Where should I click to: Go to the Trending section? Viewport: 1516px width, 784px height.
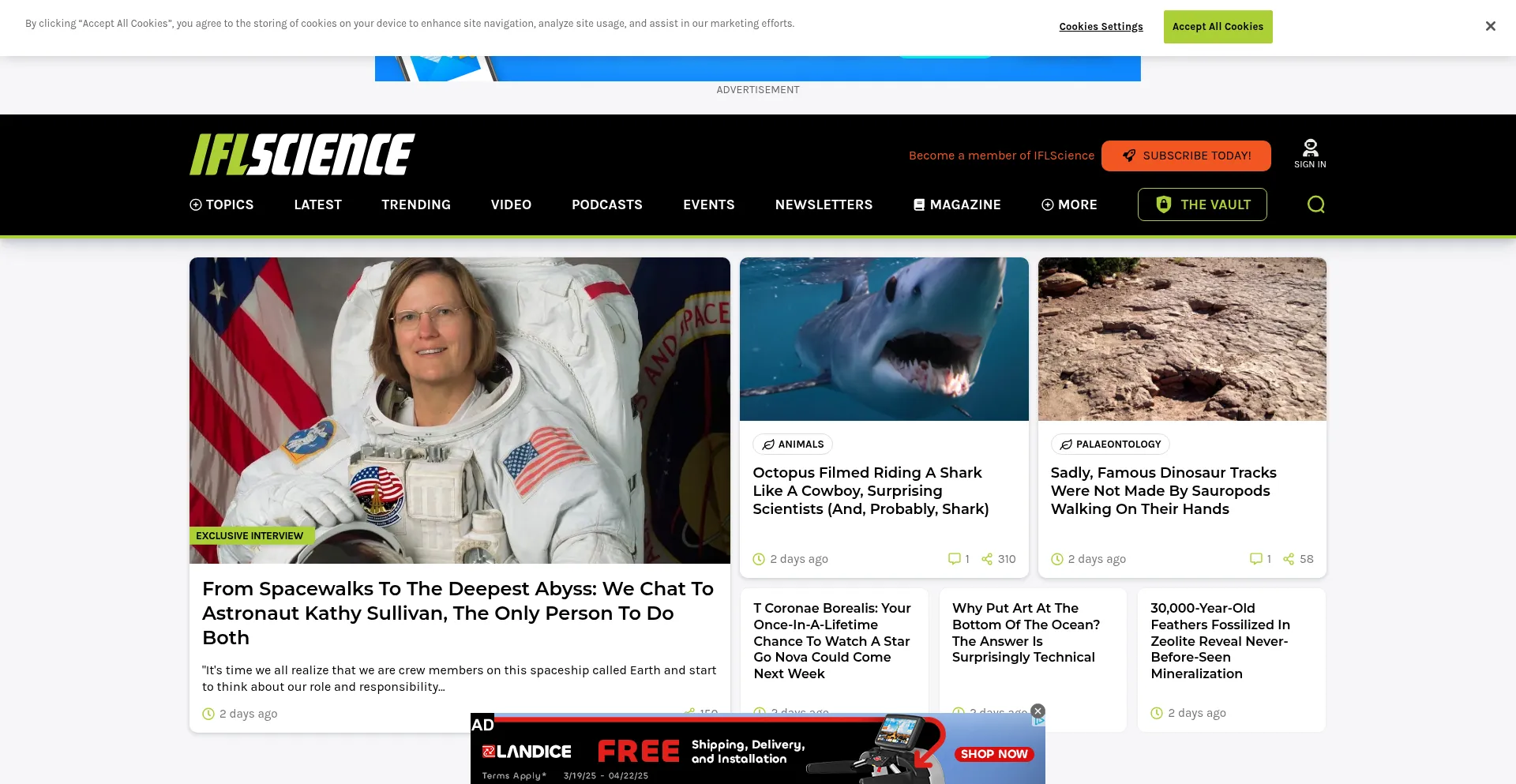click(416, 204)
